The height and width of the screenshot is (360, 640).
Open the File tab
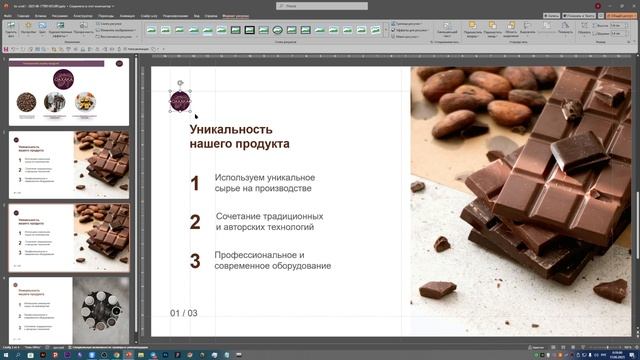click(x=8, y=16)
